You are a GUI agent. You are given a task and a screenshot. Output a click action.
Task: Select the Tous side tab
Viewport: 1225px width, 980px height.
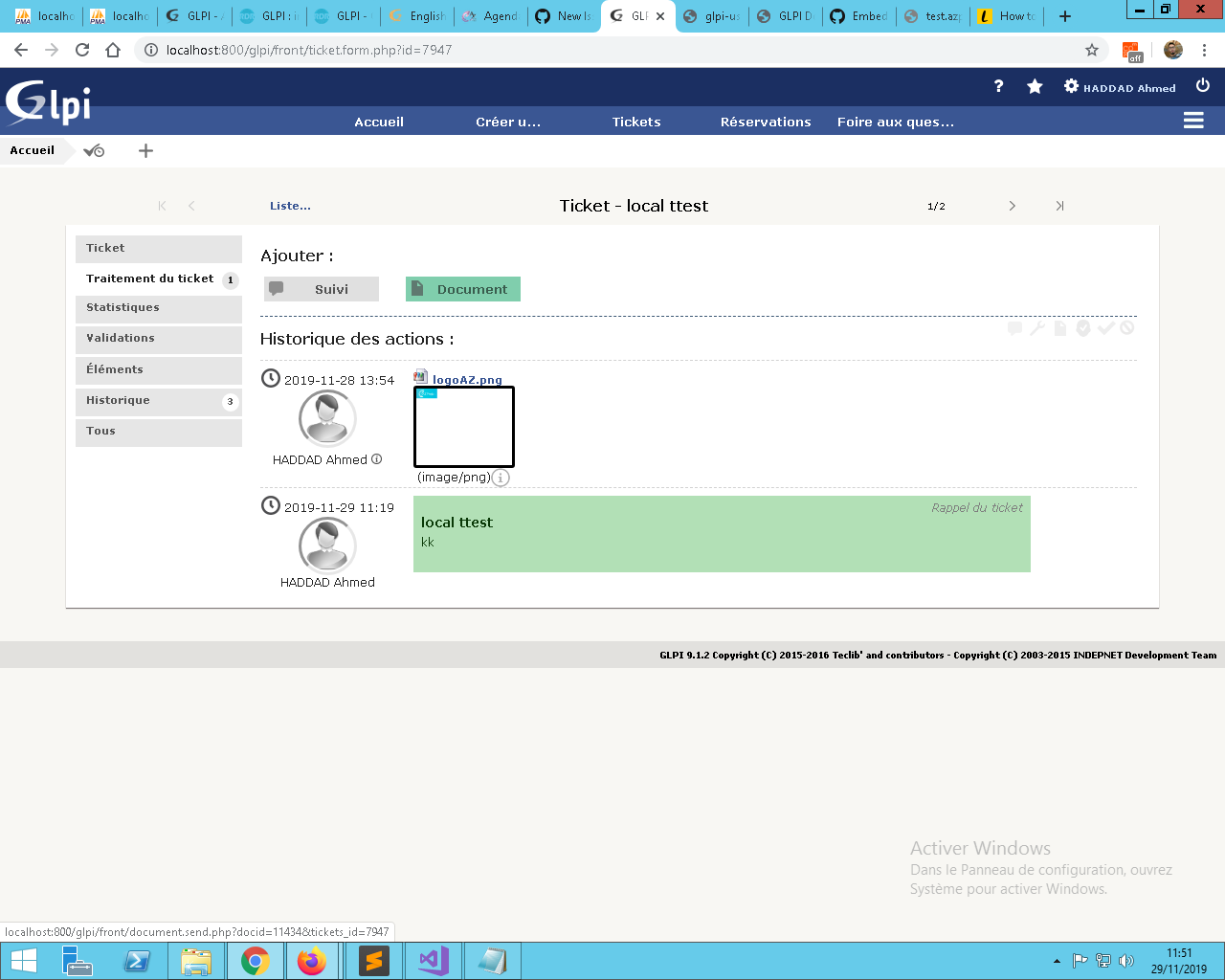pyautogui.click(x=159, y=432)
